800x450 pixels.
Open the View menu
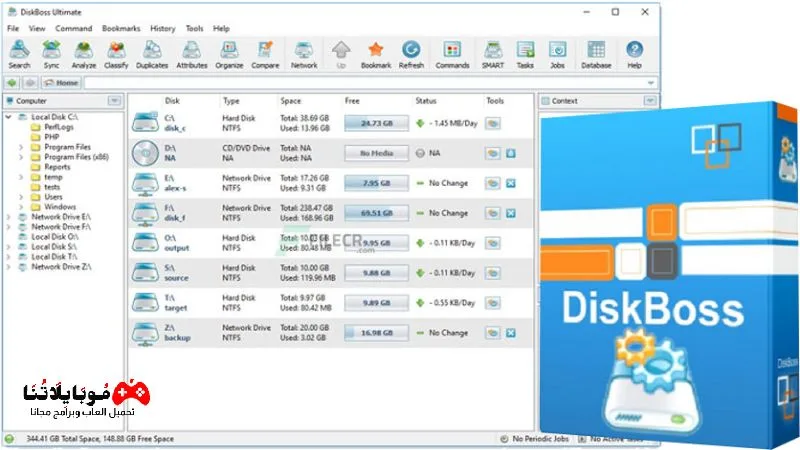(x=37, y=29)
